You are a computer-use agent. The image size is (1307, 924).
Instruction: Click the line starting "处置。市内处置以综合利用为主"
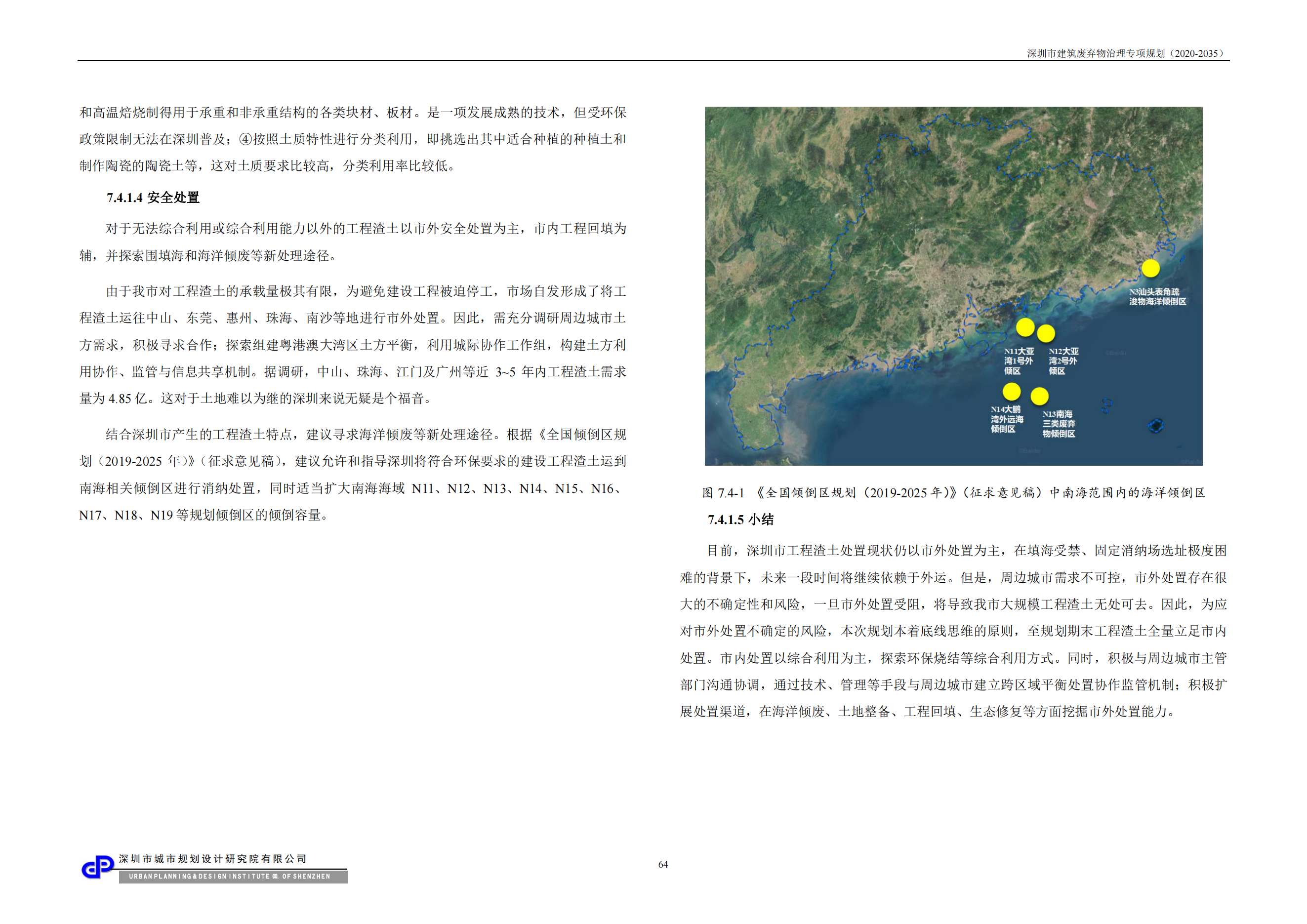pyautogui.click(x=953, y=658)
